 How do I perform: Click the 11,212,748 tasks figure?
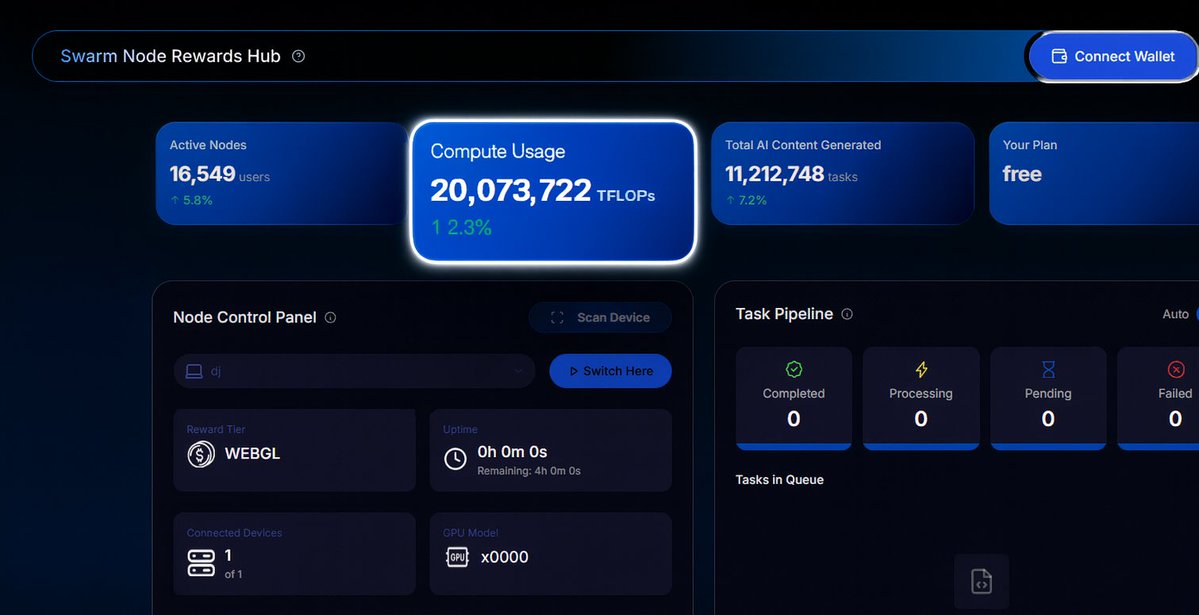(791, 174)
